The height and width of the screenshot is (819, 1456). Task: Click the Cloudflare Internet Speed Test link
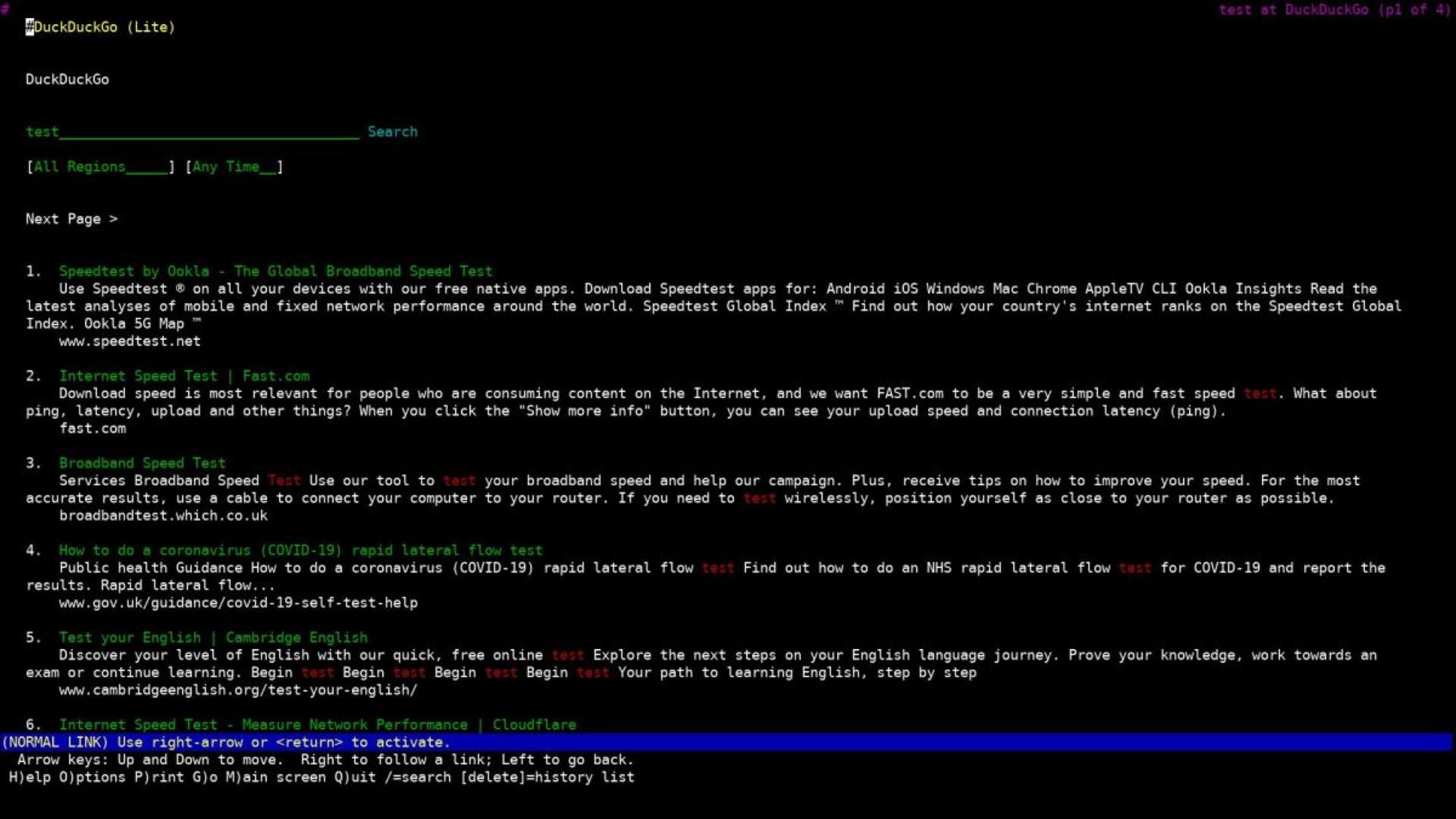click(x=317, y=724)
